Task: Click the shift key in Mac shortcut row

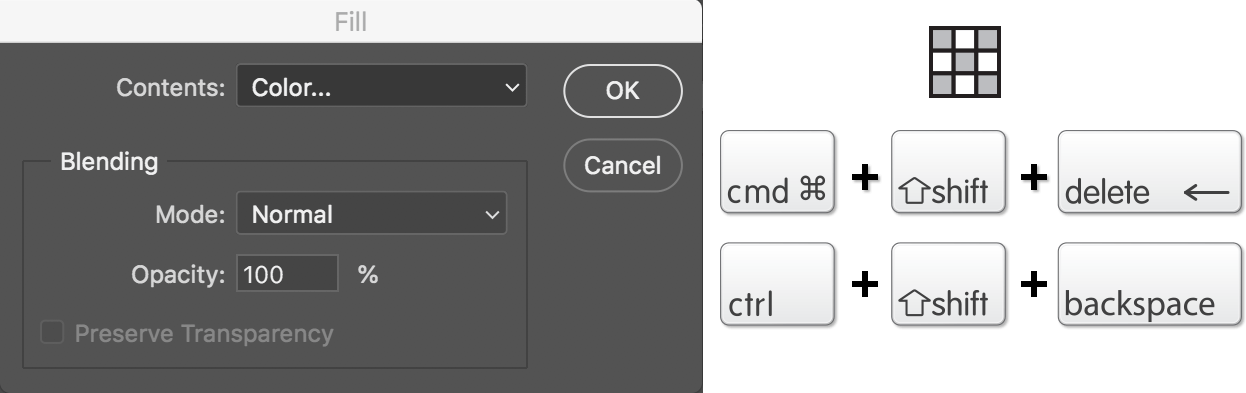Action: pyautogui.click(x=947, y=171)
